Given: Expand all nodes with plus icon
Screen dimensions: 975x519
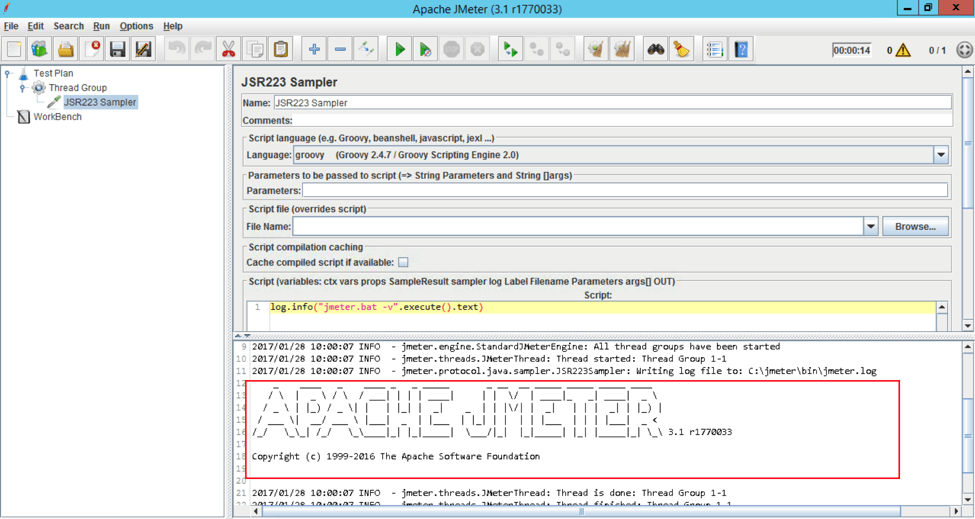Looking at the screenshot, I should coord(314,49).
